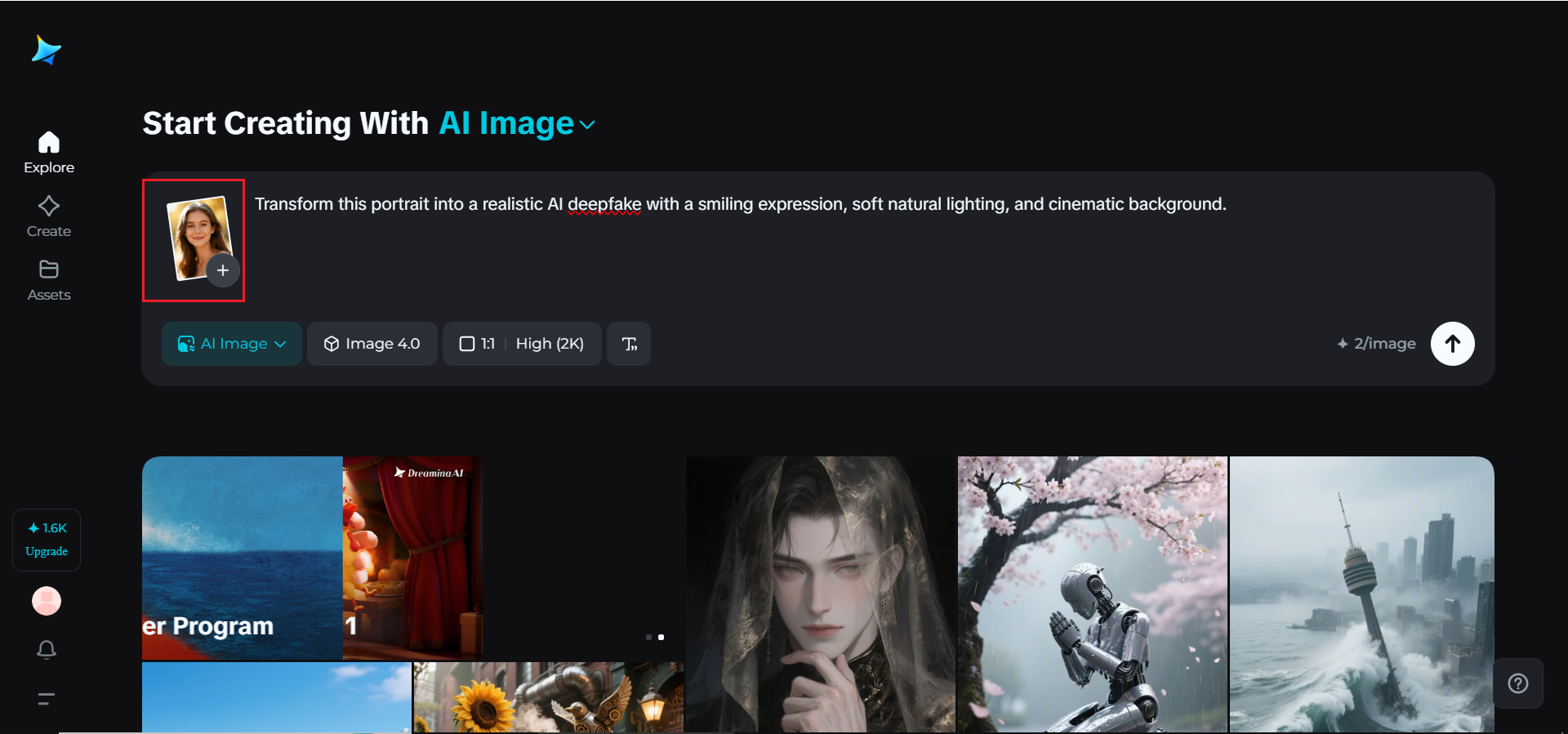Open the blue ocean Program banner
This screenshot has height=734, width=1568.
click(x=243, y=558)
